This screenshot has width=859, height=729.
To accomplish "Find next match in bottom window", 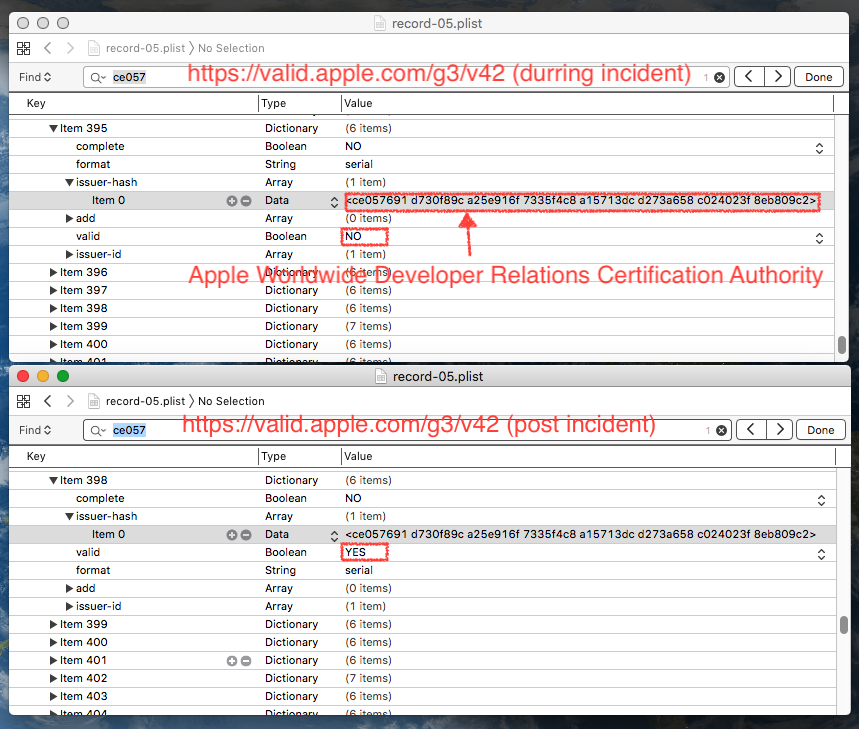I will pyautogui.click(x=780, y=430).
